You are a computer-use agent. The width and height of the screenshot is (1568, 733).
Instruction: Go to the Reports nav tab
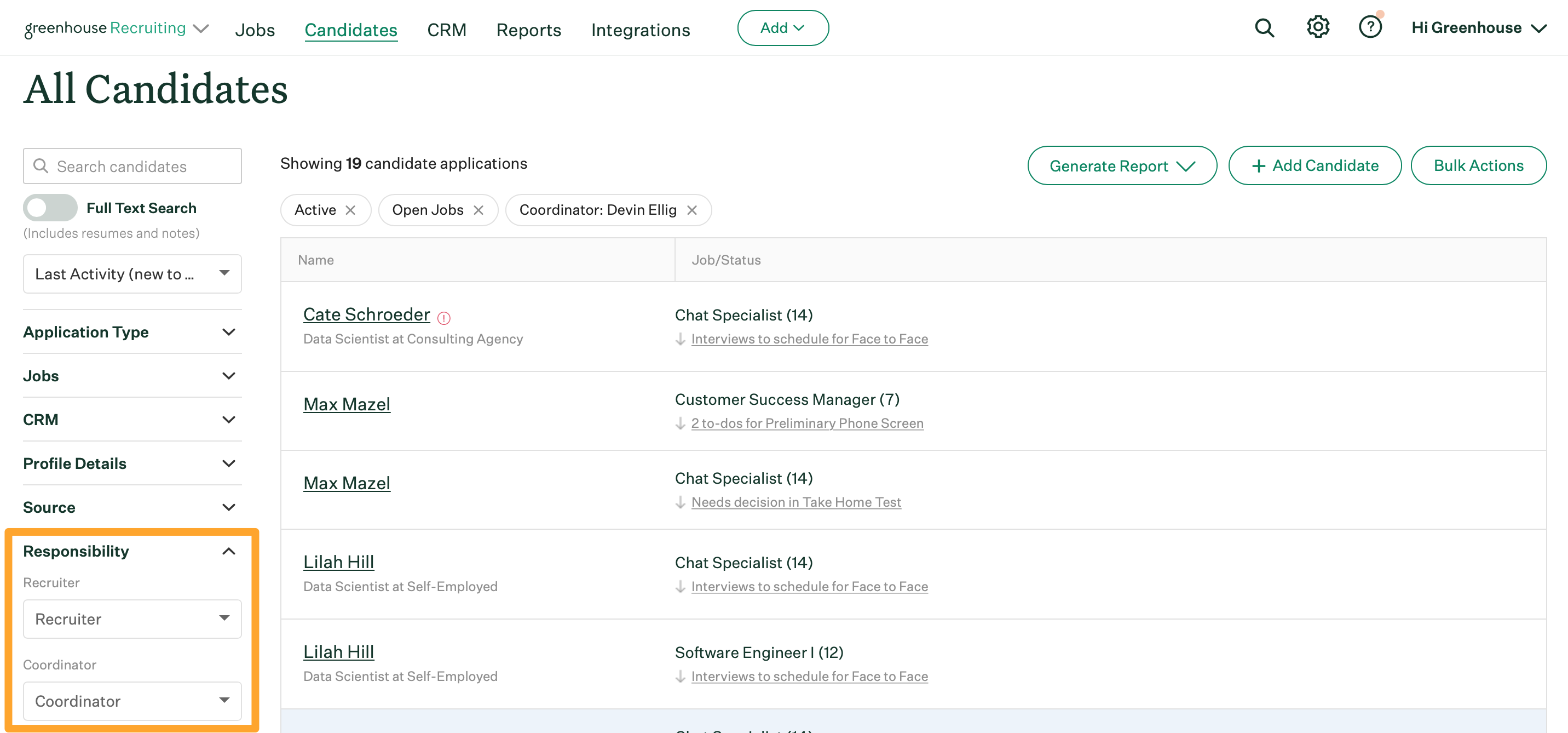pos(528,30)
